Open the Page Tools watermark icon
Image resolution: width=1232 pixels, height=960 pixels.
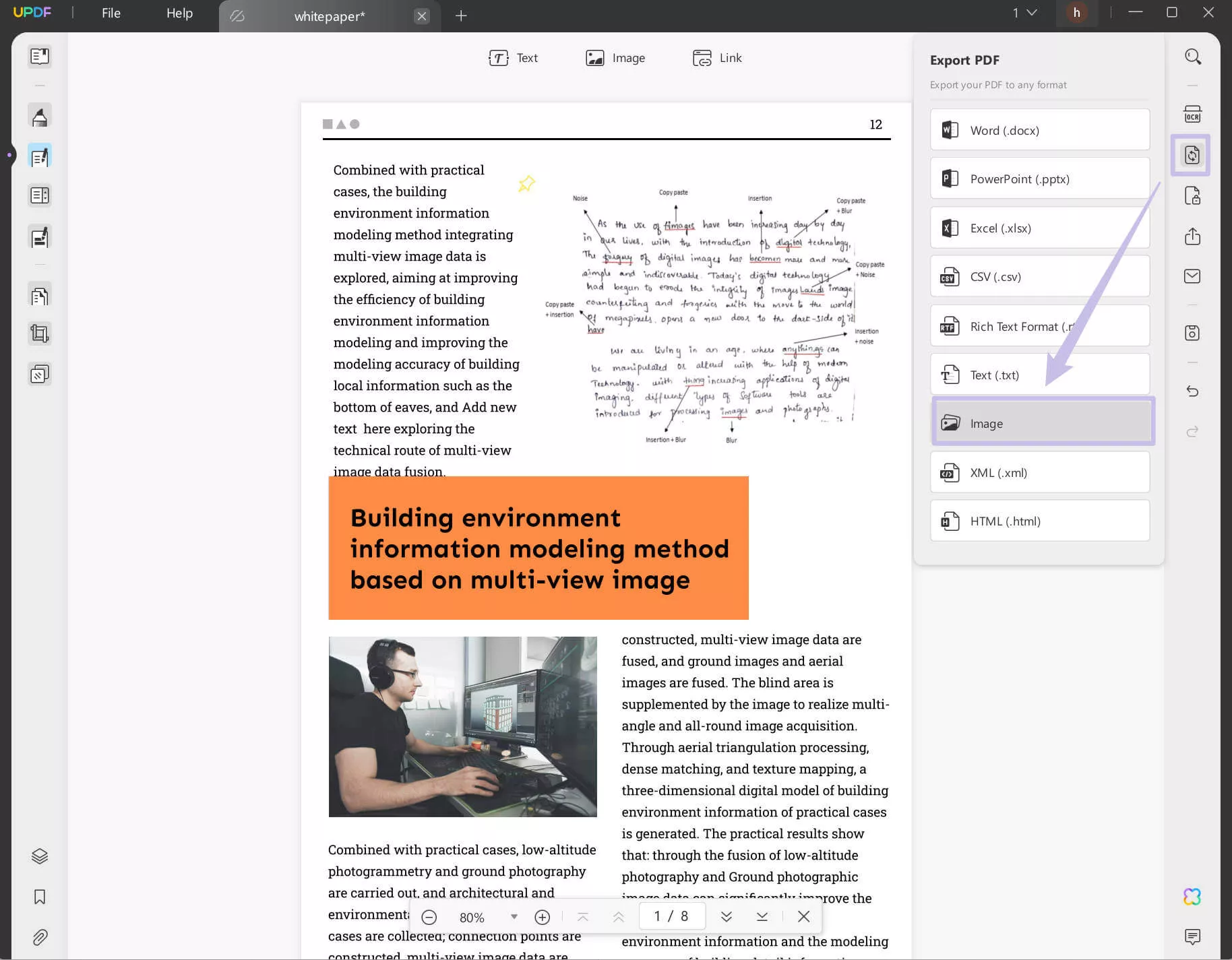tap(40, 374)
